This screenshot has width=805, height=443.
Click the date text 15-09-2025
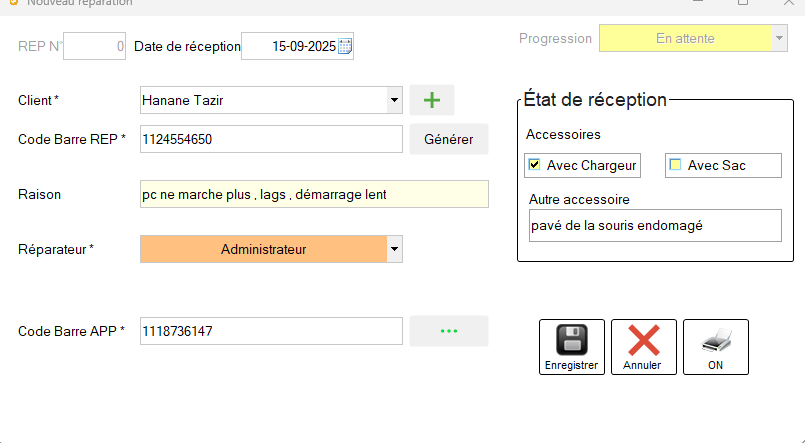(302, 46)
